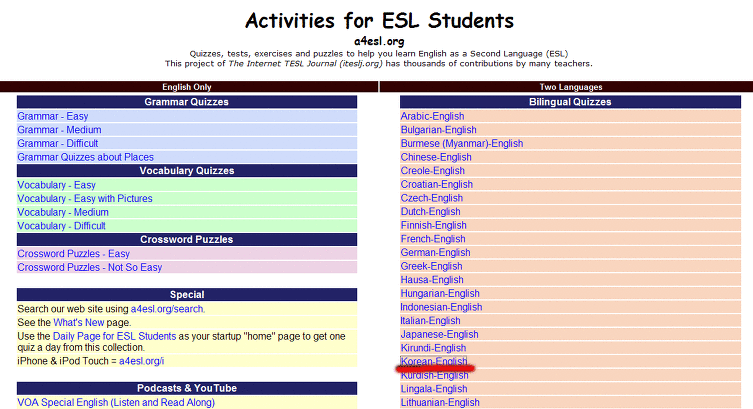The height and width of the screenshot is (409, 753).
Task: Open Japanese-English quizzes
Action: (x=439, y=334)
